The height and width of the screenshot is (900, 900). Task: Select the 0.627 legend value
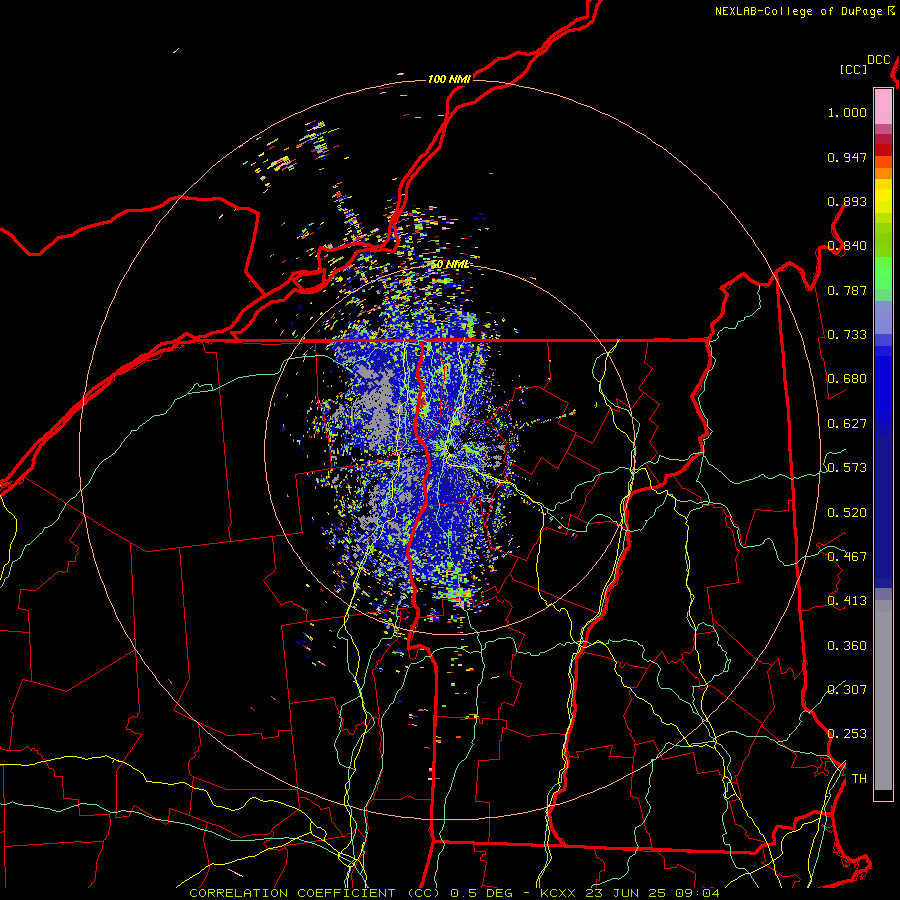tap(847, 424)
